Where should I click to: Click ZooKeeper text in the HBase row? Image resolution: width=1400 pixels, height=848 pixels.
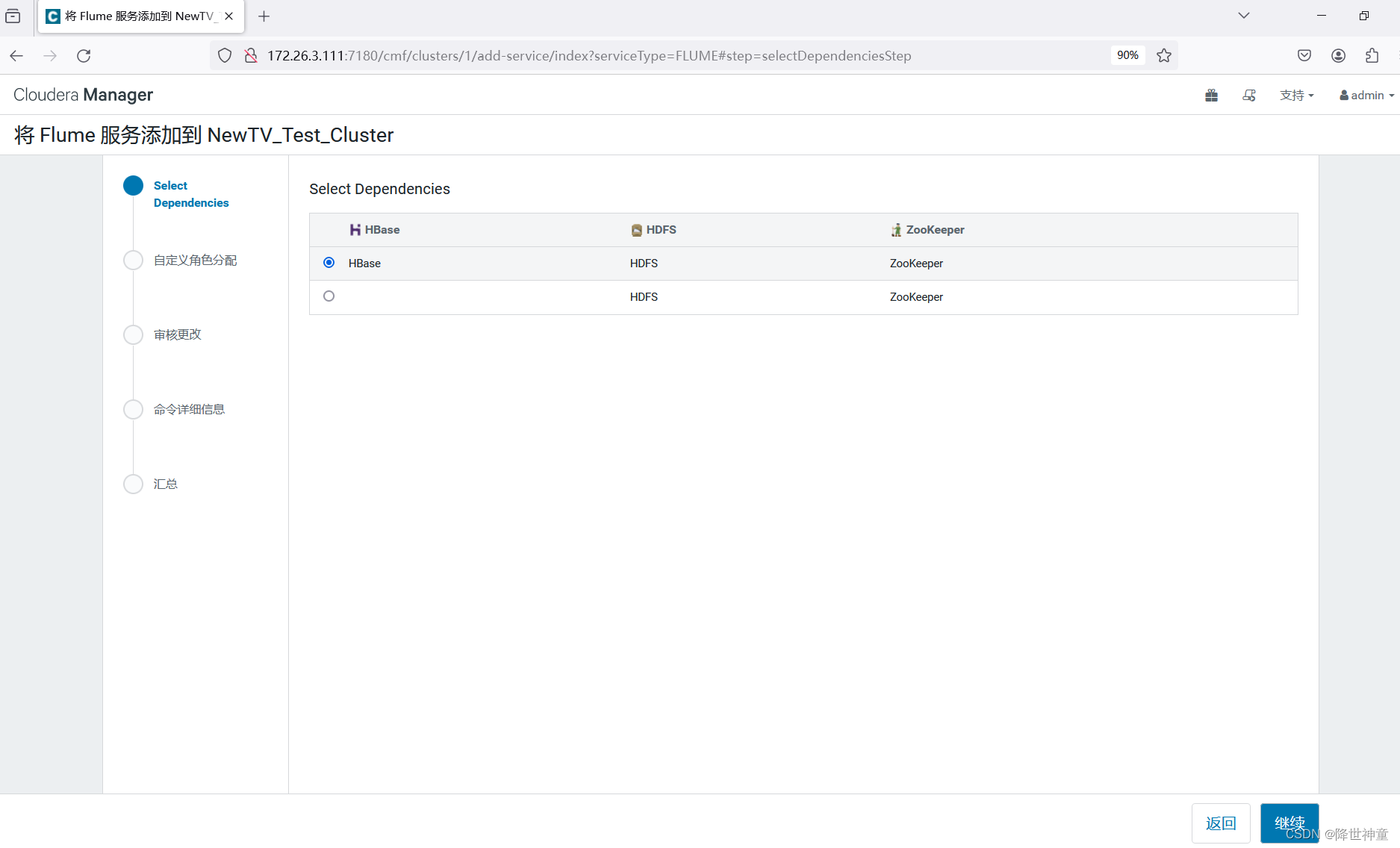(x=916, y=264)
